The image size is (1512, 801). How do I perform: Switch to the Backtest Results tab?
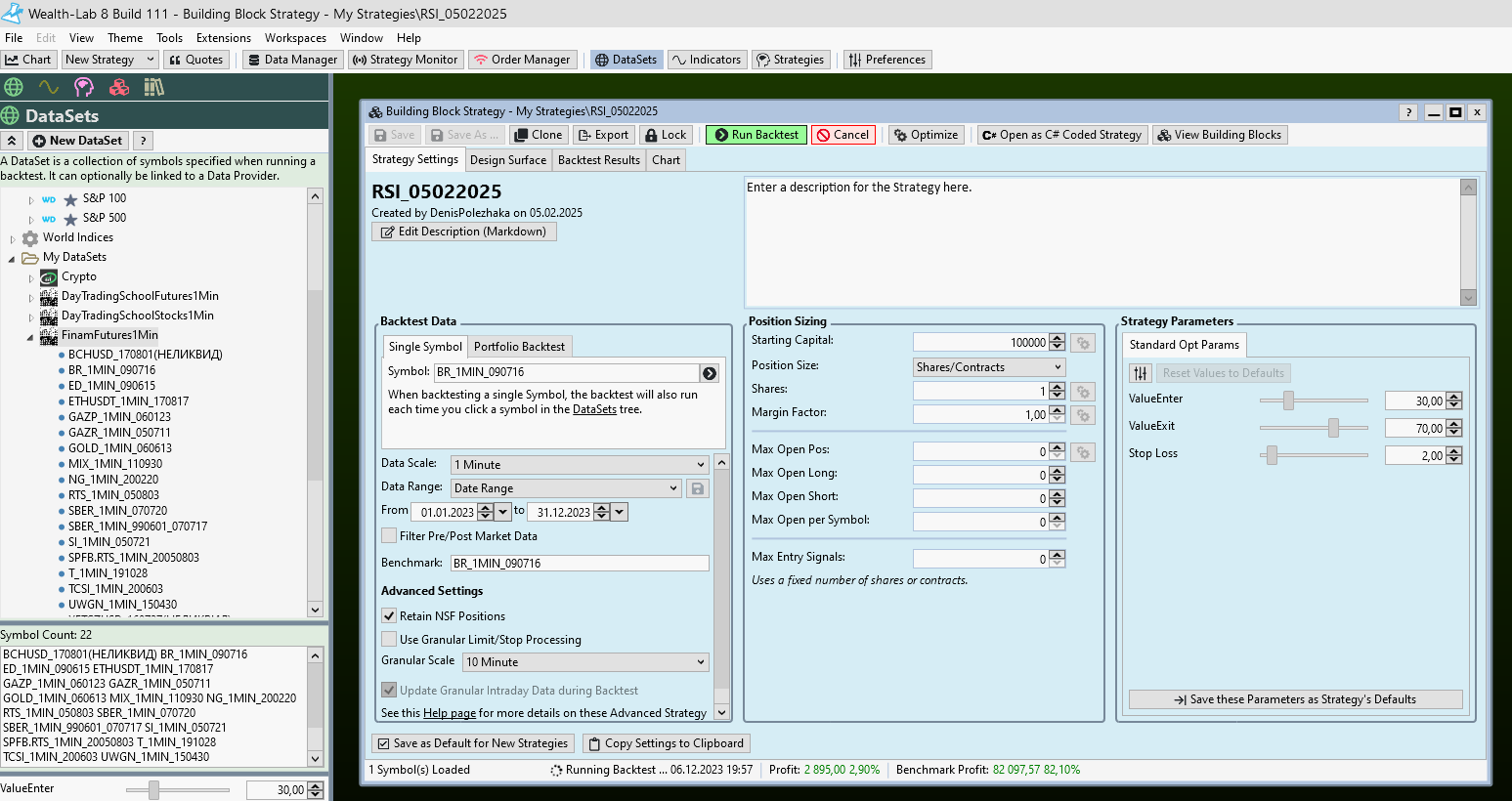click(599, 160)
